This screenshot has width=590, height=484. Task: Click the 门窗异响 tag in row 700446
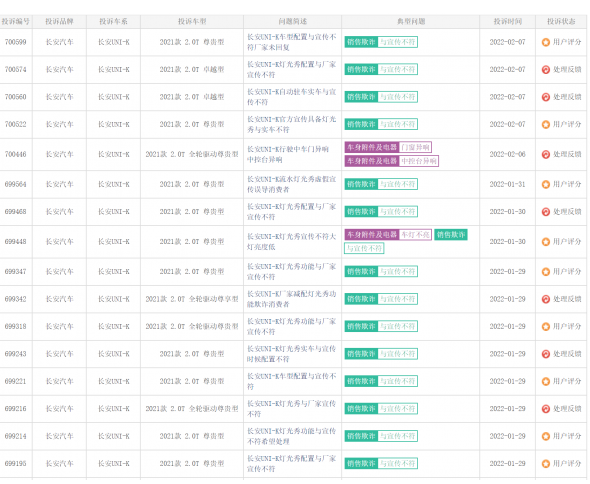click(415, 147)
